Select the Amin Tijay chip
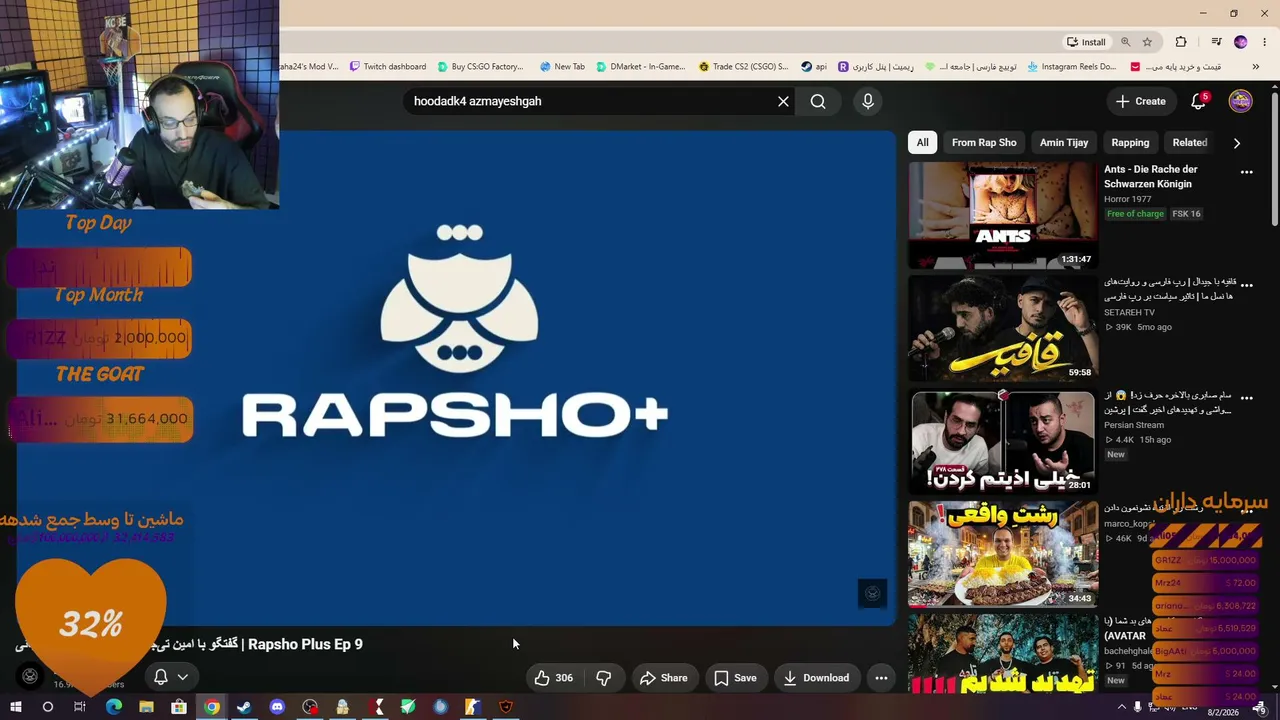1280x720 pixels. tap(1064, 142)
